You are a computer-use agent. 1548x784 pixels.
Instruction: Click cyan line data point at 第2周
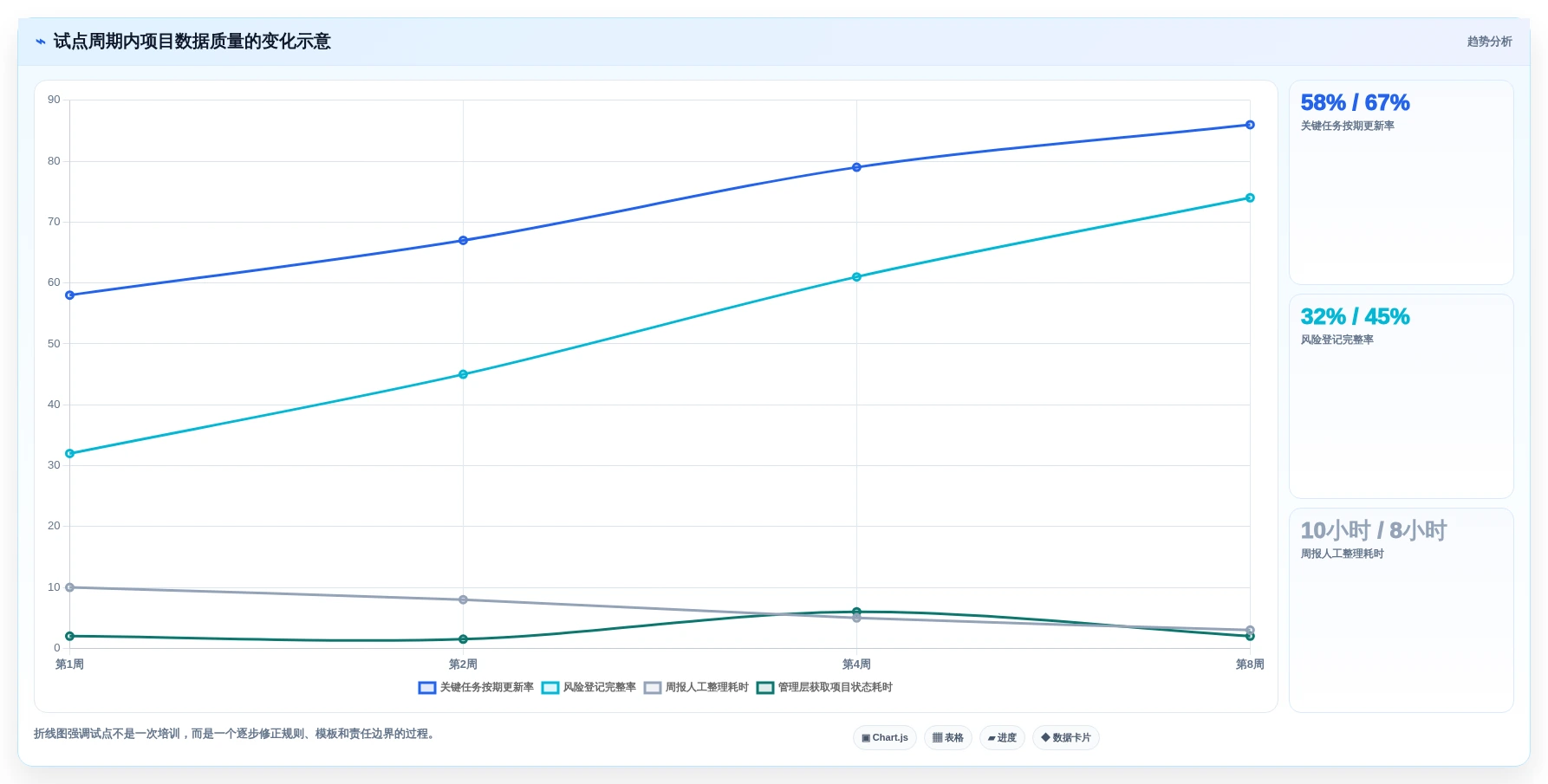[463, 375]
